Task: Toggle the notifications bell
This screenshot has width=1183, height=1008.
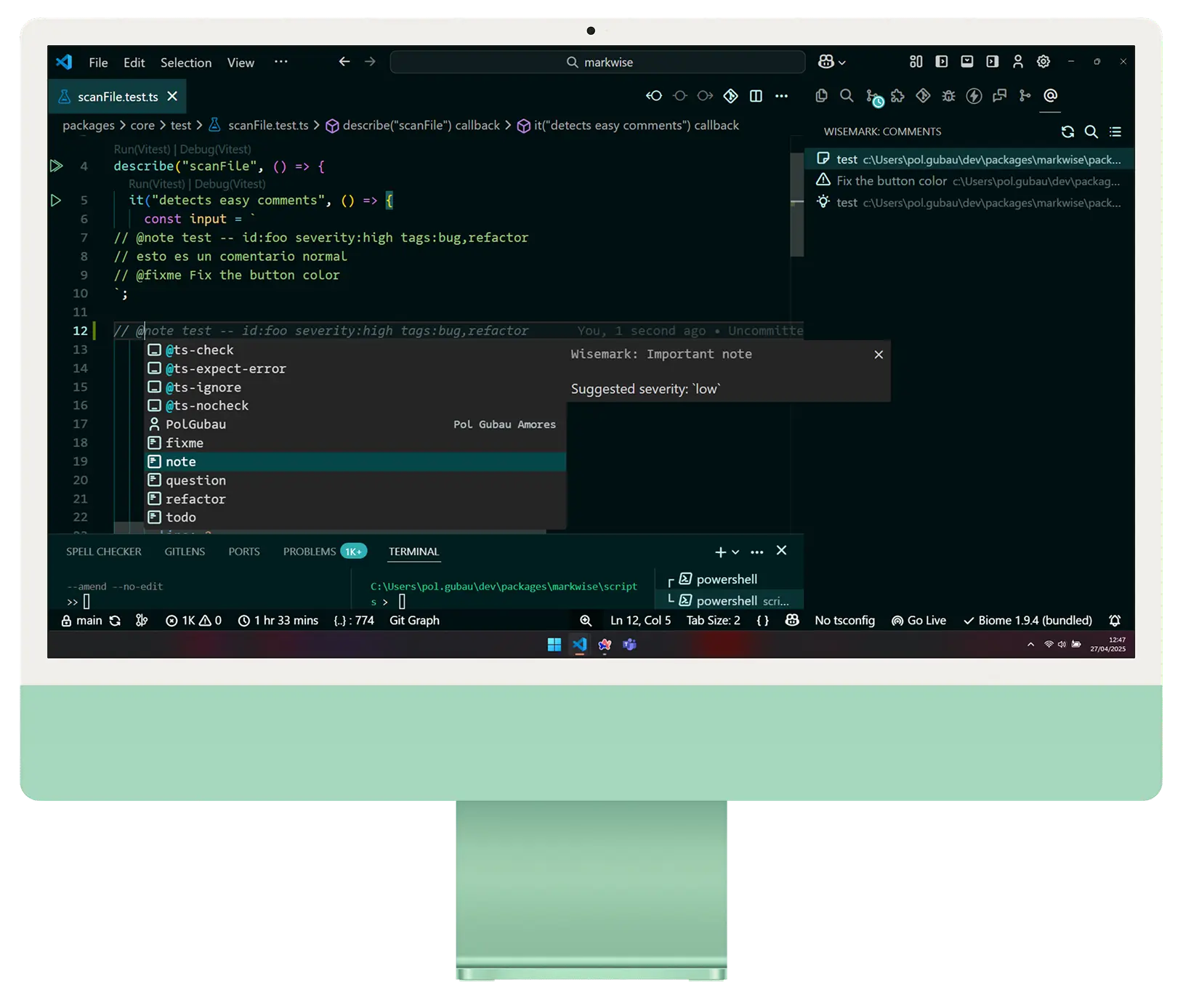Action: tap(1115, 620)
